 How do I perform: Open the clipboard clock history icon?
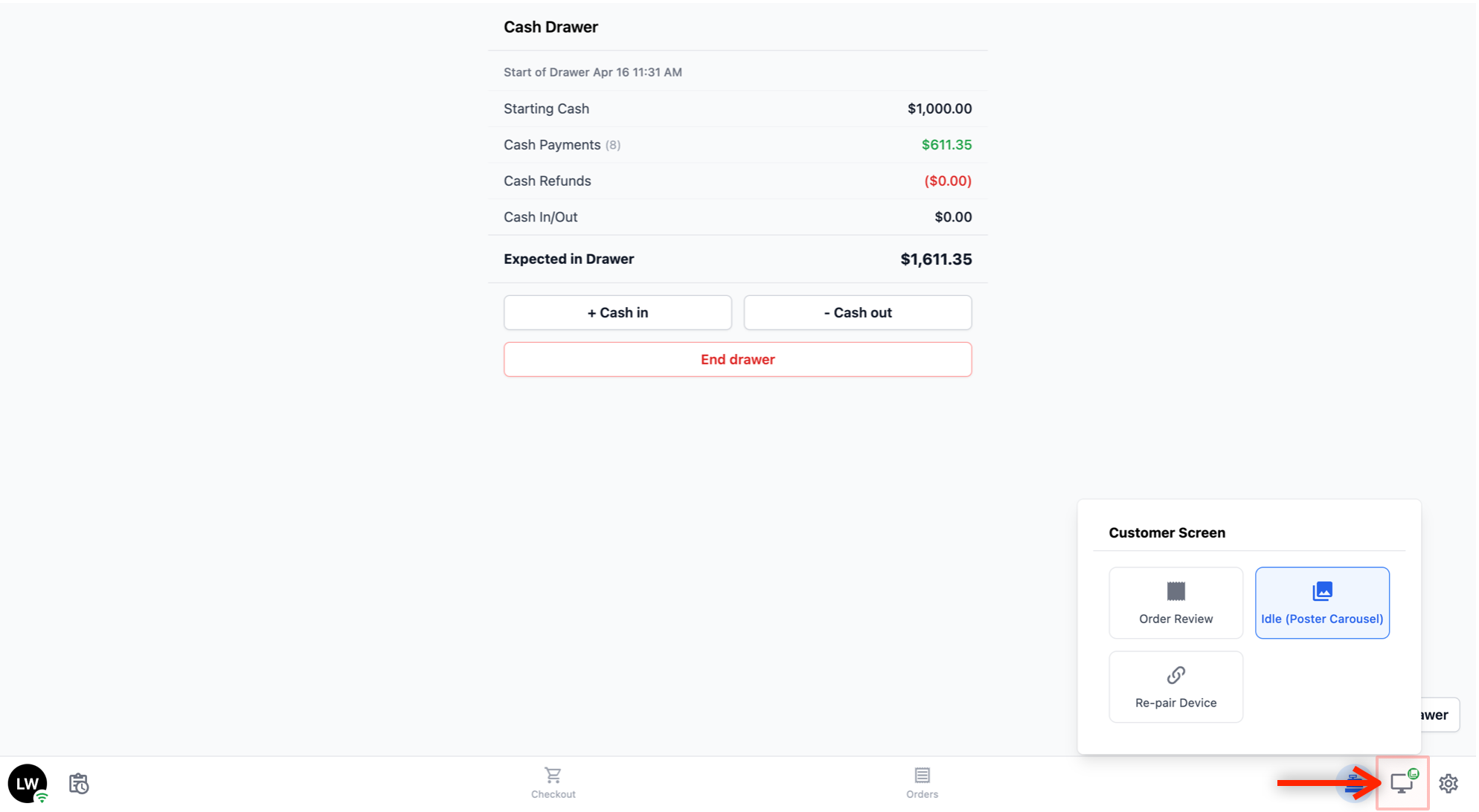click(79, 783)
